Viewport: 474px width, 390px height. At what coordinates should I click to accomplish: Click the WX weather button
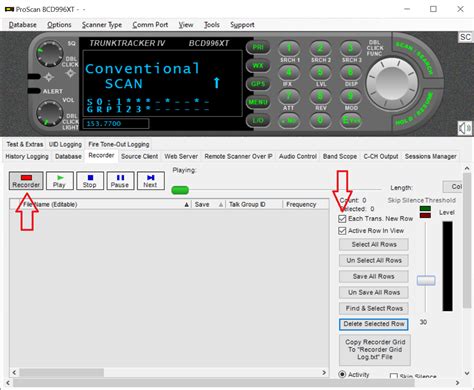pyautogui.click(x=258, y=66)
